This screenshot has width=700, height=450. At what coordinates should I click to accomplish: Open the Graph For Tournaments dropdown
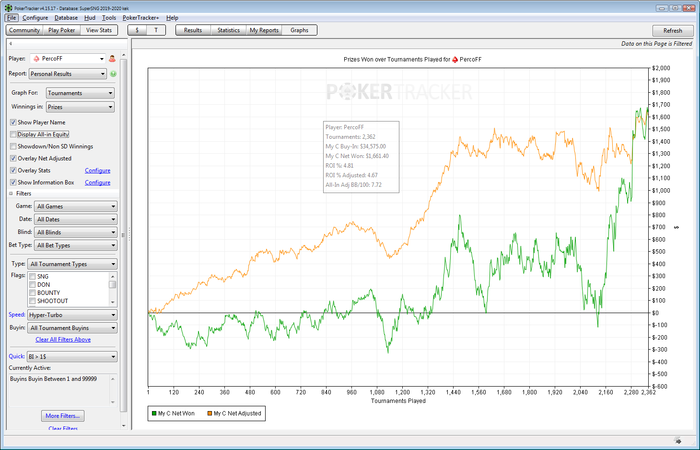point(80,93)
